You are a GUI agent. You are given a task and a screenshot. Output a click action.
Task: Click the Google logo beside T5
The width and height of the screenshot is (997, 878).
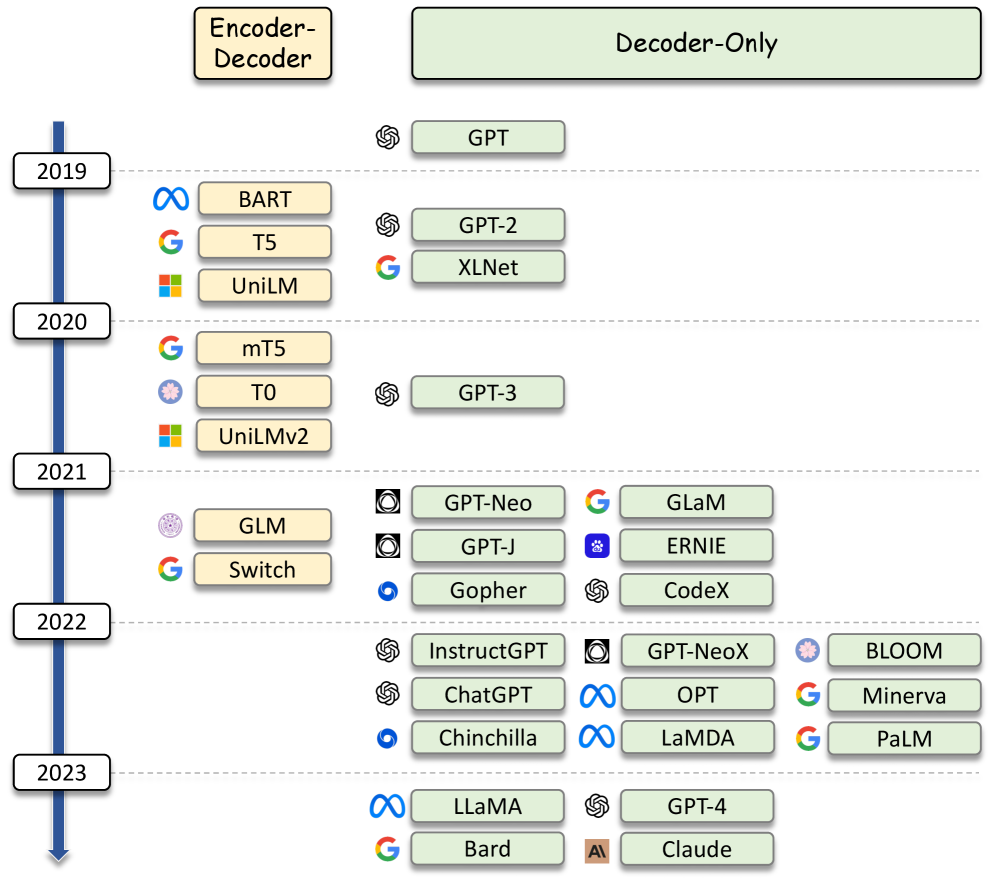[170, 242]
